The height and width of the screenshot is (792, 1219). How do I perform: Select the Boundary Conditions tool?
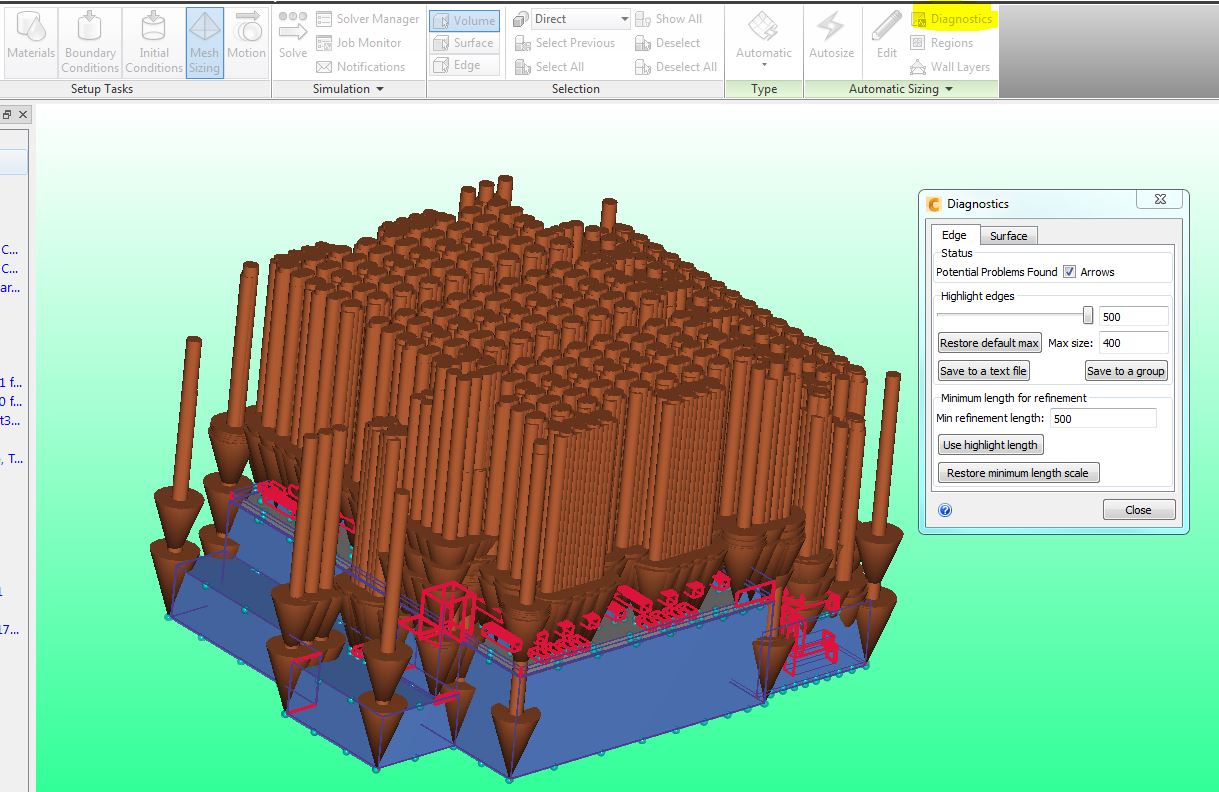pos(90,40)
